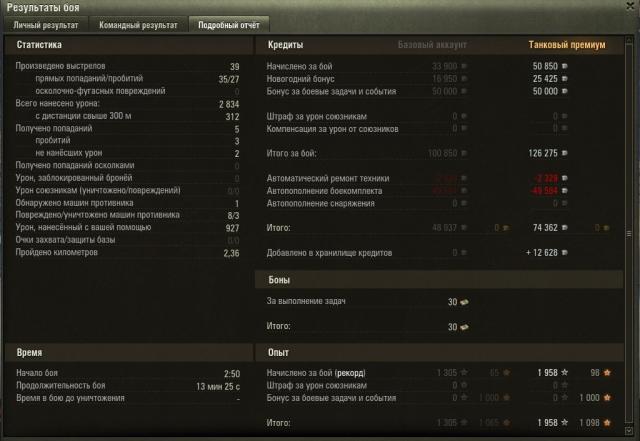The height and width of the screenshot is (441, 640).
Task: Click credits icon next to 50 850
Action: click(565, 66)
